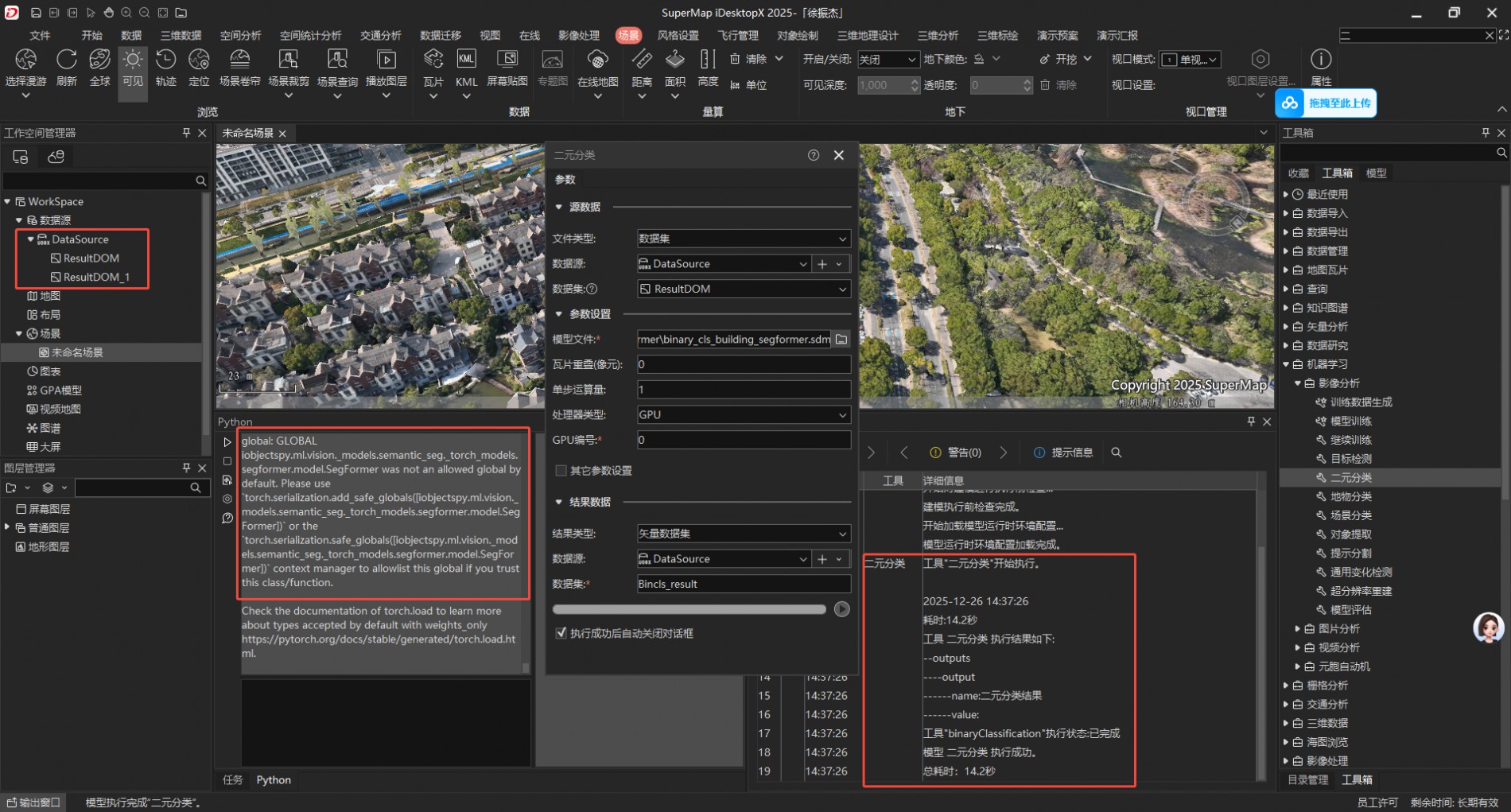Collapse the 机器学习 toolbox folder
The width and height of the screenshot is (1511, 812).
pos(1286,365)
